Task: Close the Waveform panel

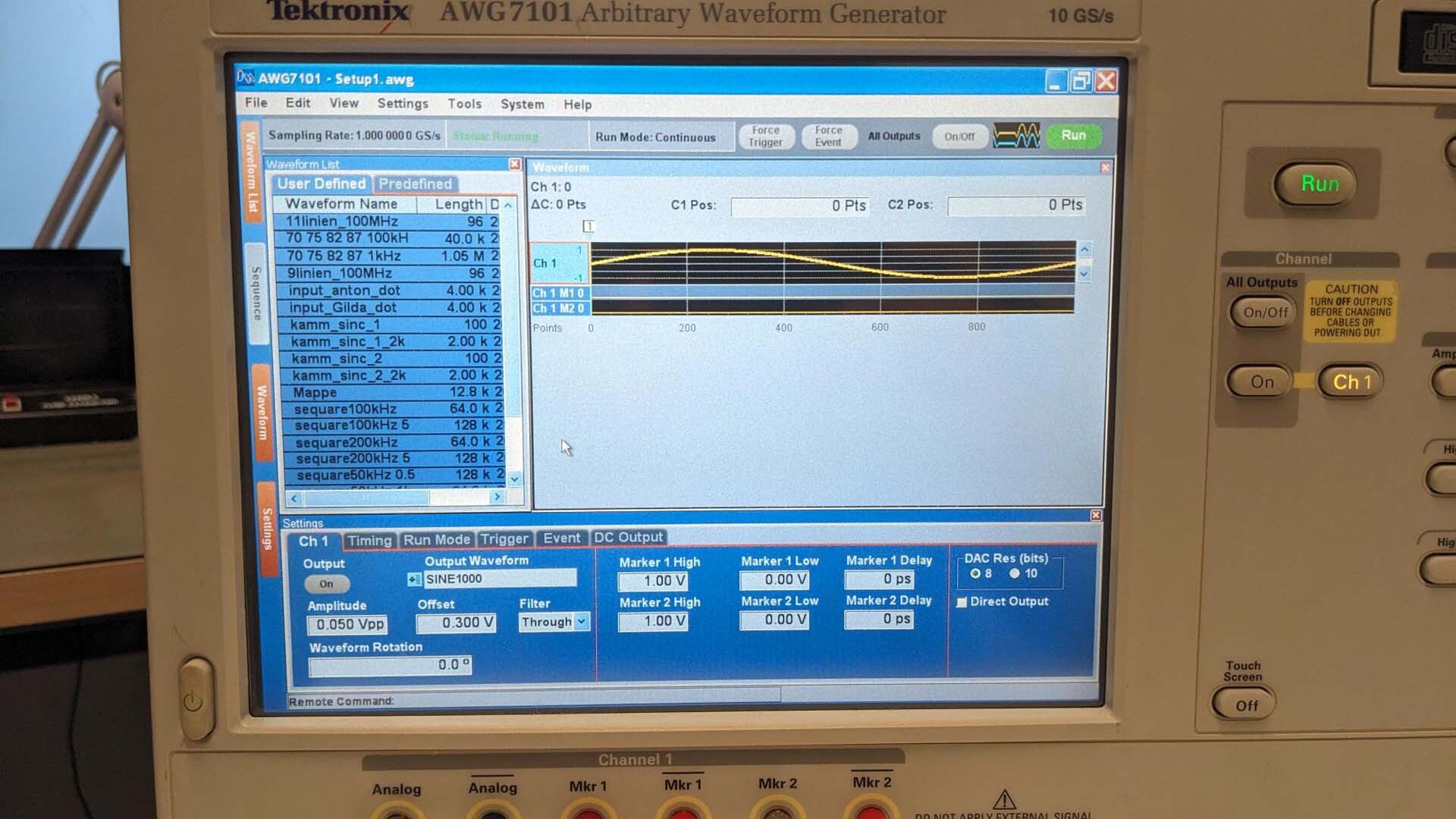Action: (x=1105, y=168)
